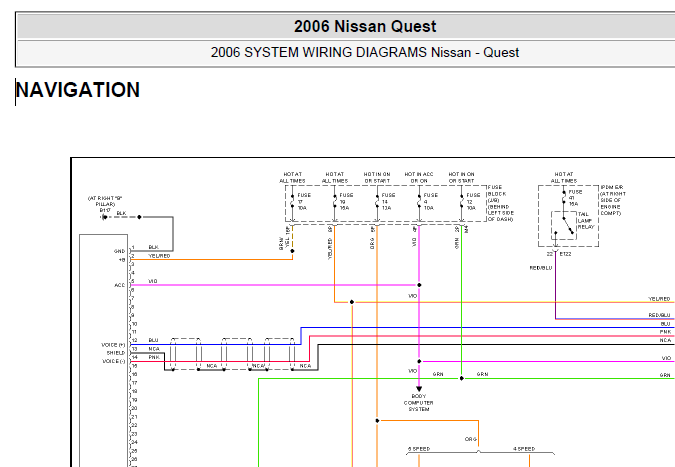Select the "2006 SYSTEM WIRING DIAGRAMS Nissan - Quest" subtitle

click(365, 53)
